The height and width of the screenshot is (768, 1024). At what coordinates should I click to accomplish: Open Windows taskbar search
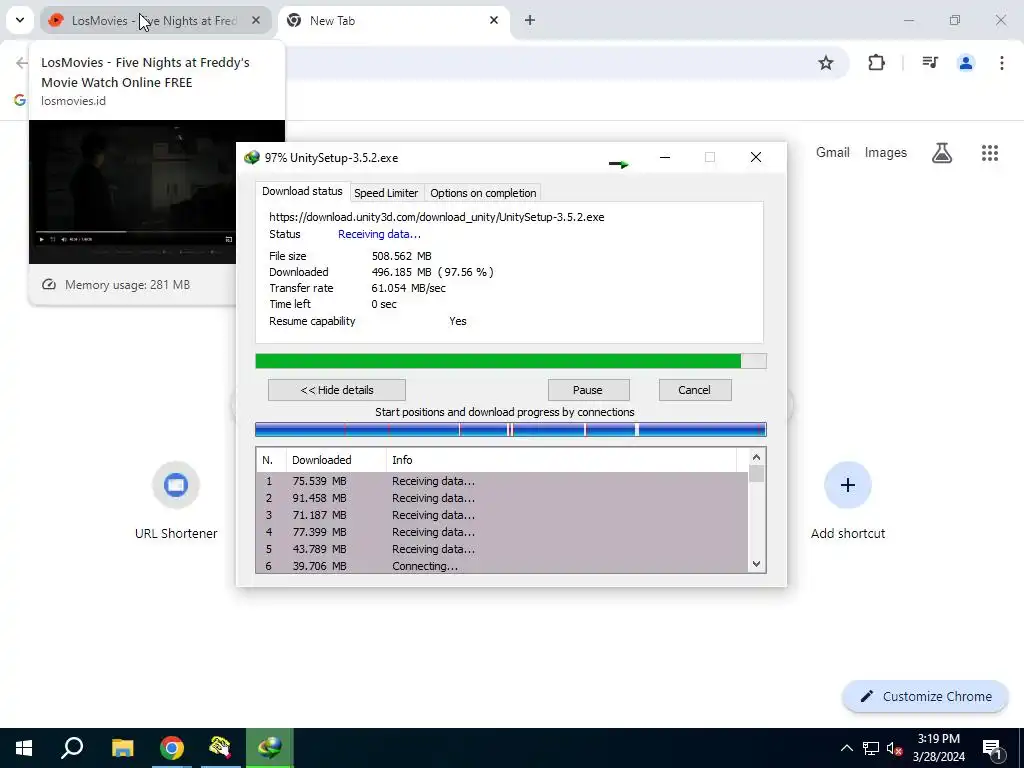[x=72, y=748]
